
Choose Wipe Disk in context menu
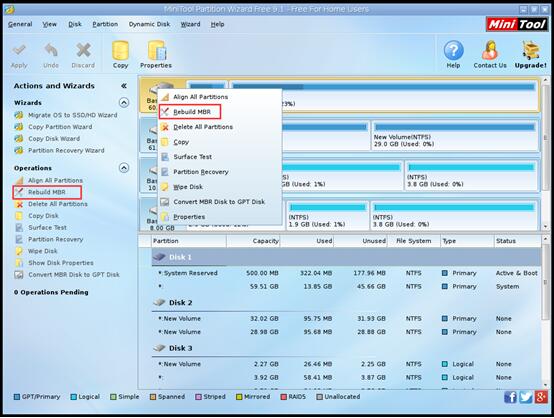click(220, 187)
